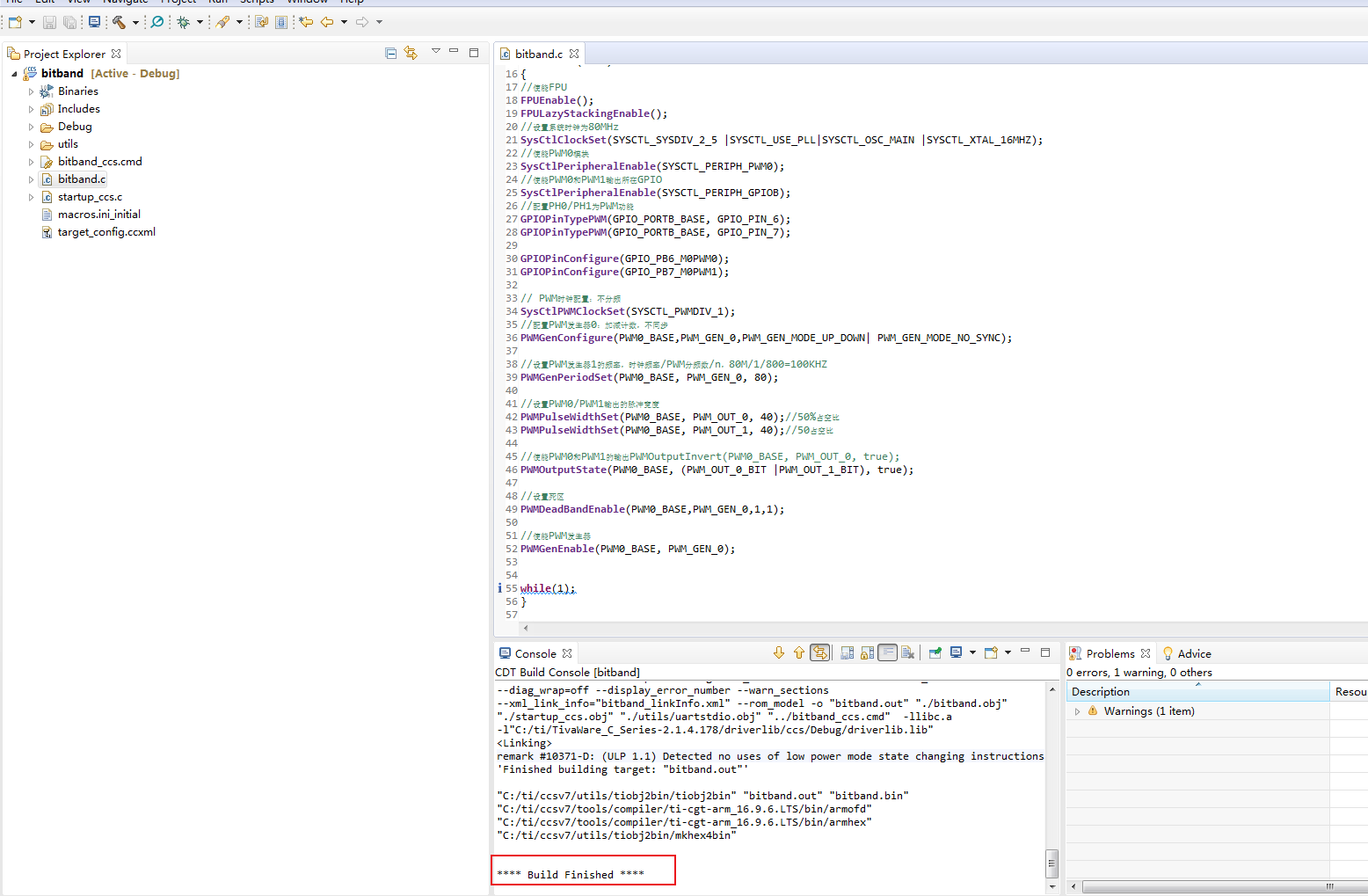Expand the Warnings (1 item) entry
This screenshot has height=896, width=1368.
click(1077, 711)
